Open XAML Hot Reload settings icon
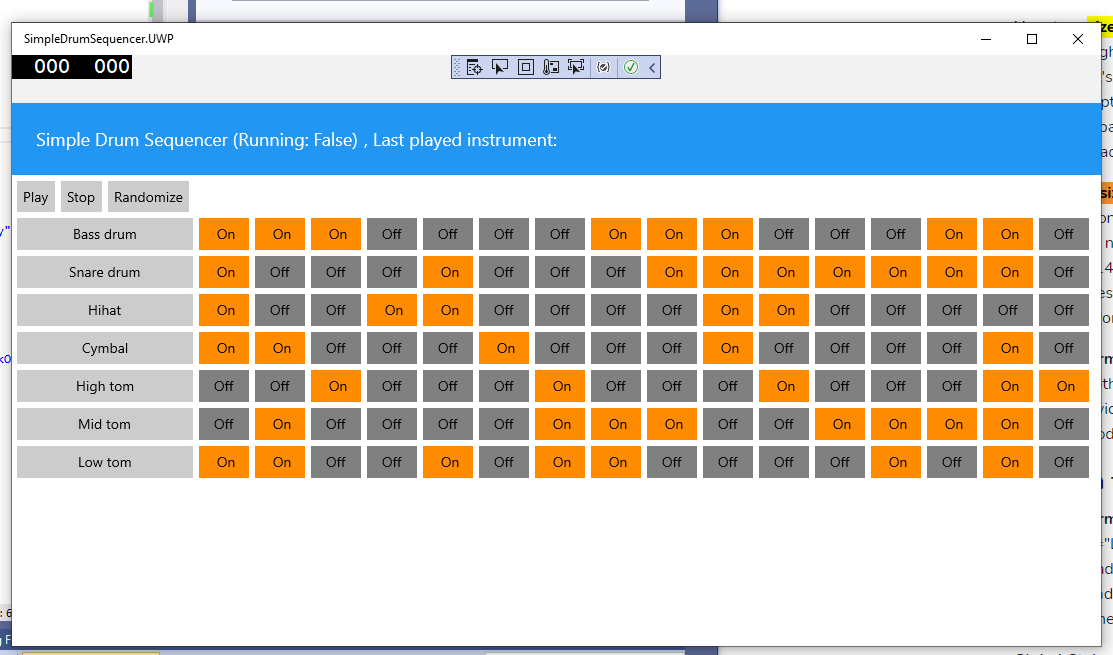The width and height of the screenshot is (1113, 655). pyautogui.click(x=604, y=67)
